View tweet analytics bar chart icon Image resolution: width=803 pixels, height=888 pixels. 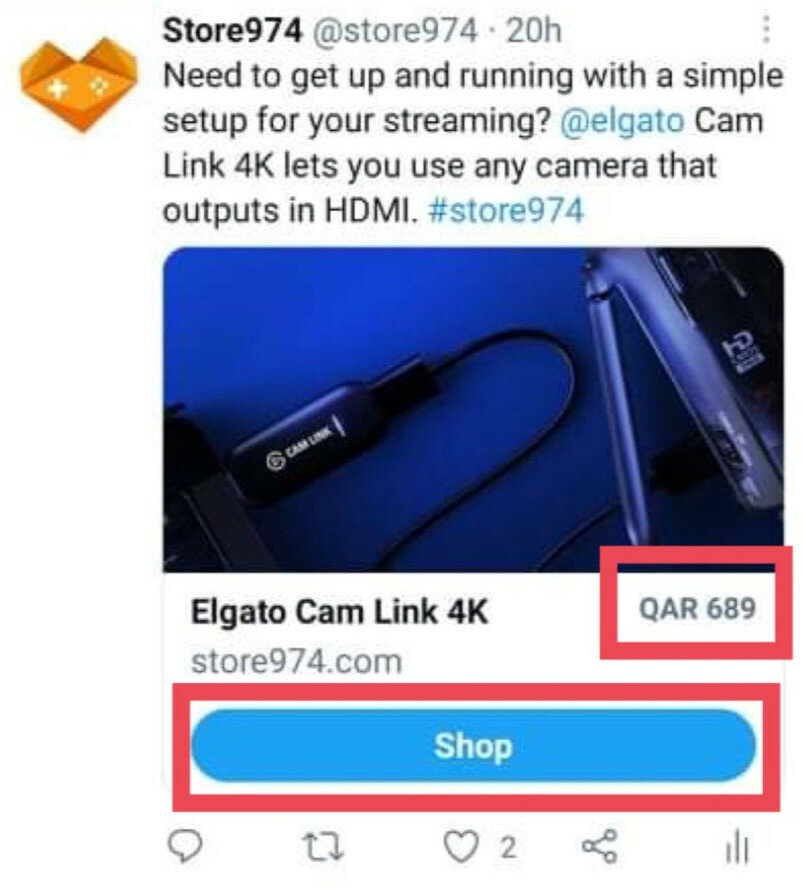(737, 847)
